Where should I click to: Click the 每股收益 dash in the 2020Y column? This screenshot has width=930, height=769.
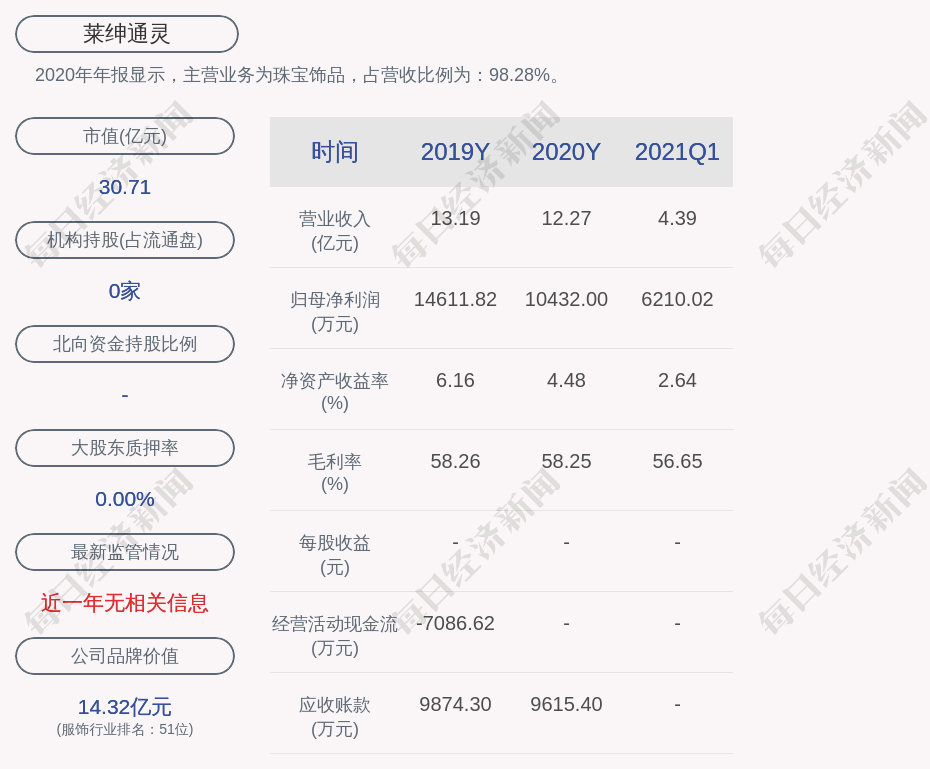(x=566, y=542)
